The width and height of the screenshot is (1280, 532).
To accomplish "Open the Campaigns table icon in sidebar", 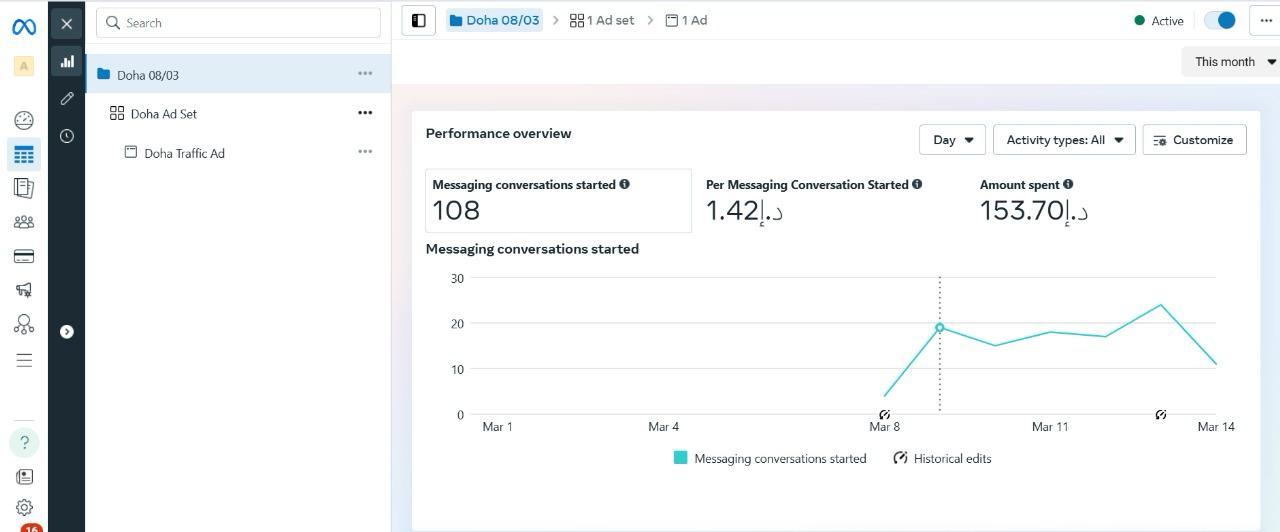I will tap(24, 154).
